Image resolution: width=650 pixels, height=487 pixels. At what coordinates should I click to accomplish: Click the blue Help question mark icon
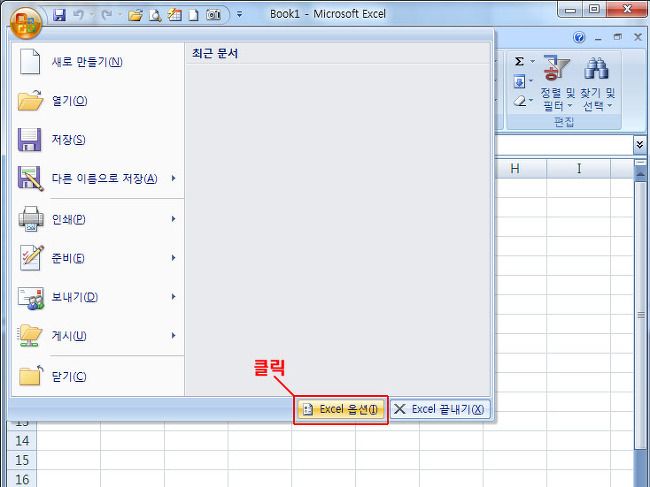click(579, 38)
